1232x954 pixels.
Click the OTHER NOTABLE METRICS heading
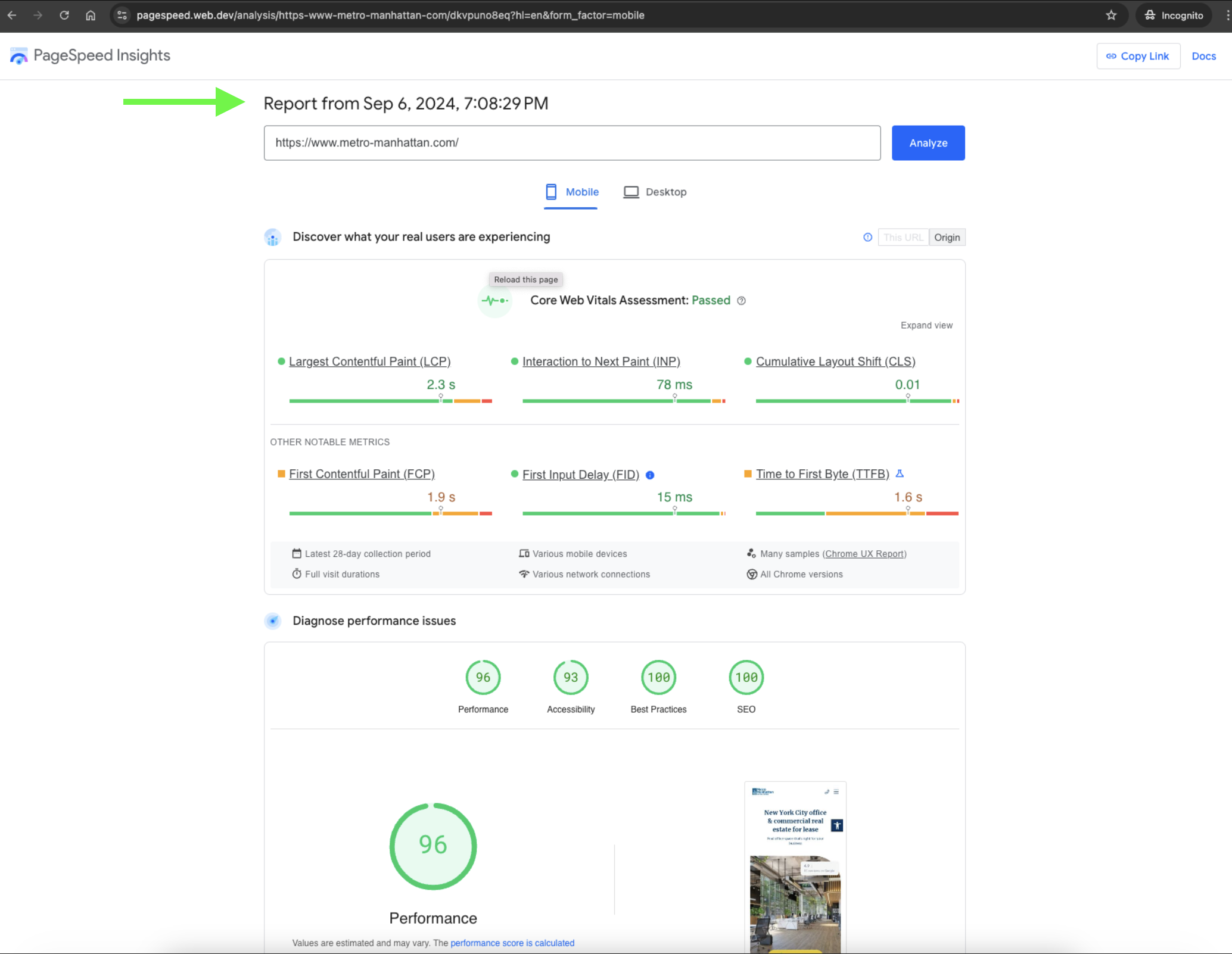(329, 442)
